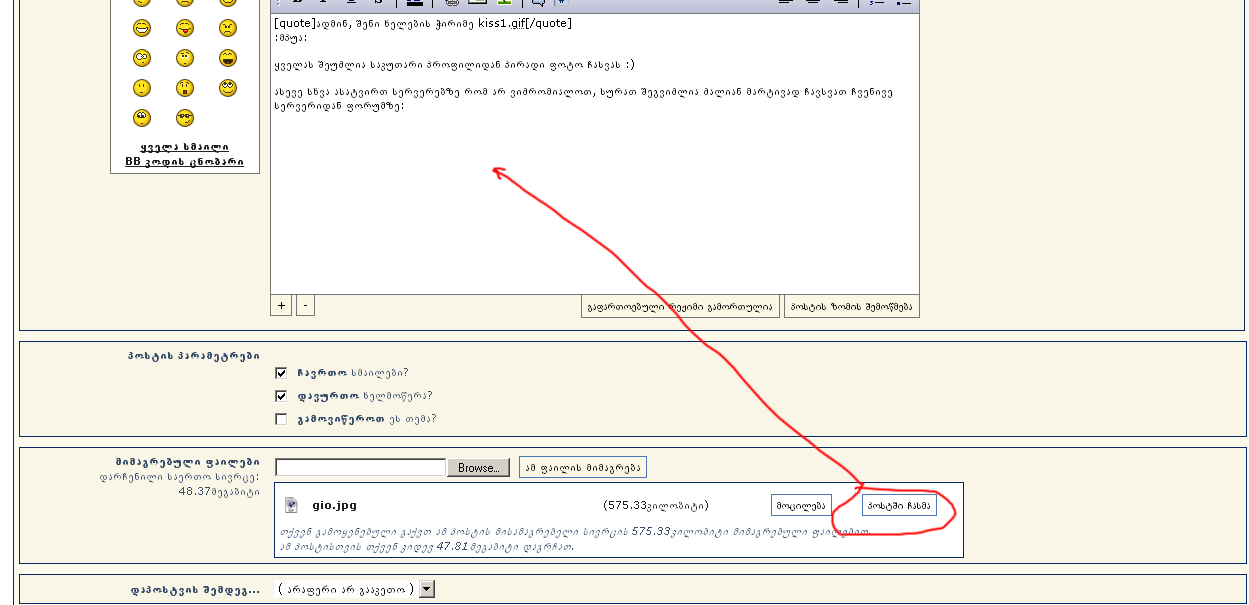Insert the smiley wearing glasses
Screen dimensions: 1249x605
pos(185,118)
